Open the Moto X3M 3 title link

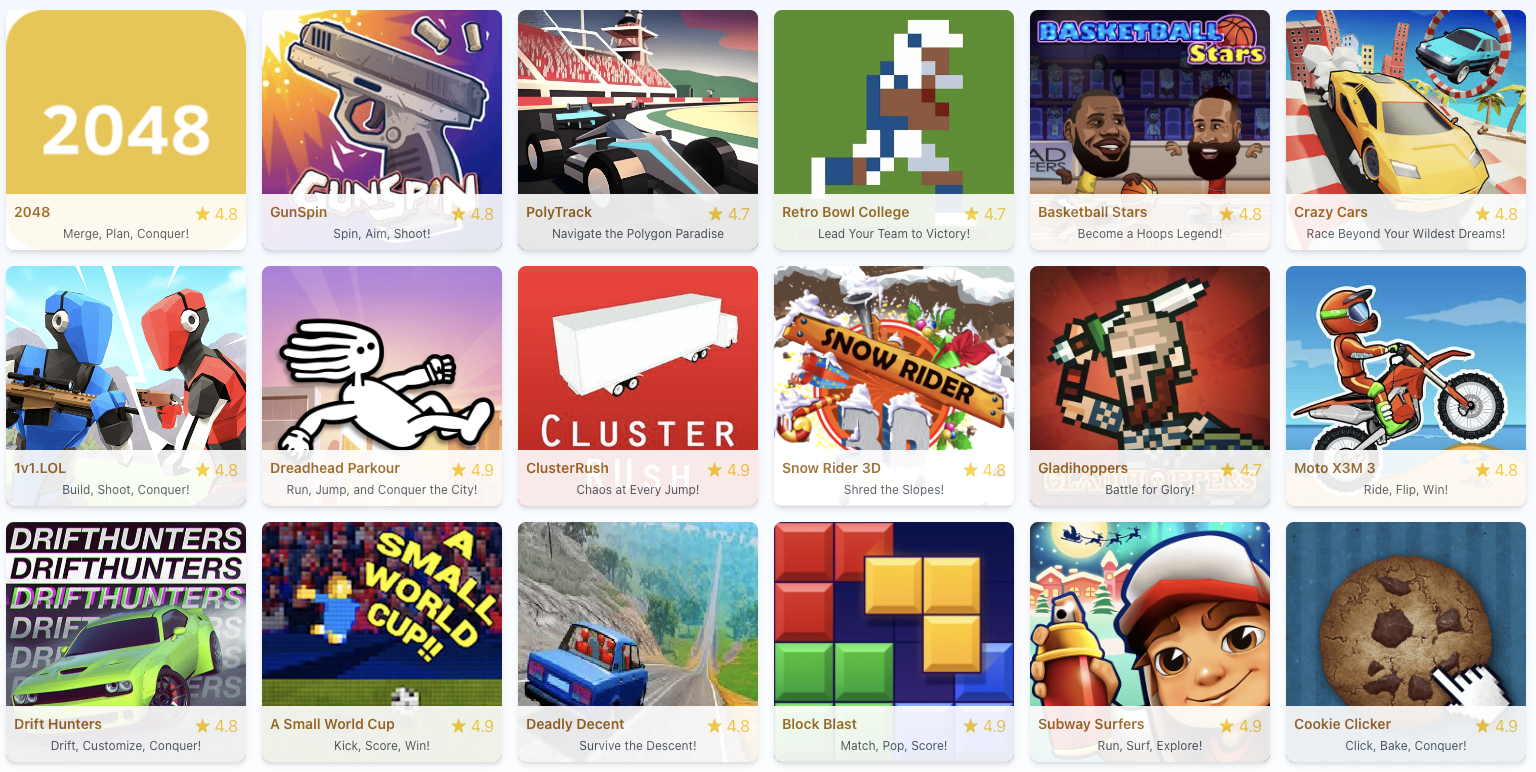tap(1334, 468)
